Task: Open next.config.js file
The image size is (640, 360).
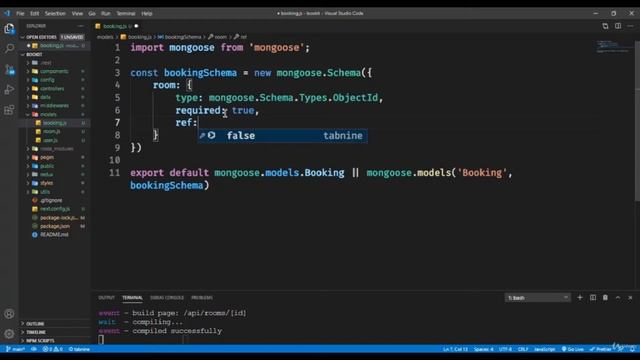Action: point(55,209)
